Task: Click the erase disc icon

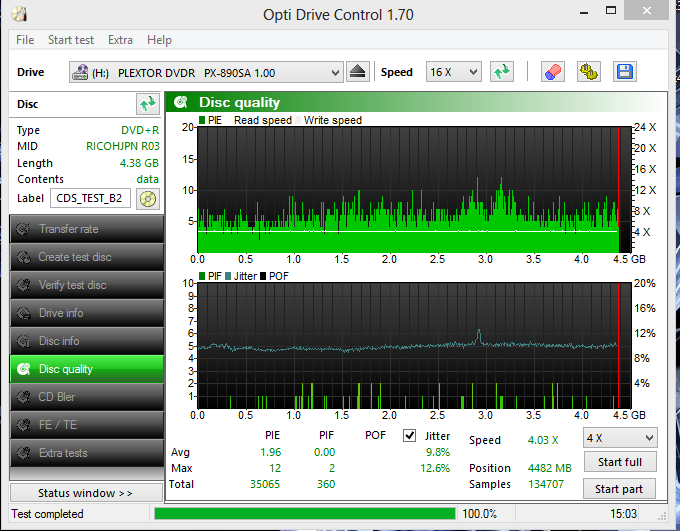Action: (553, 72)
